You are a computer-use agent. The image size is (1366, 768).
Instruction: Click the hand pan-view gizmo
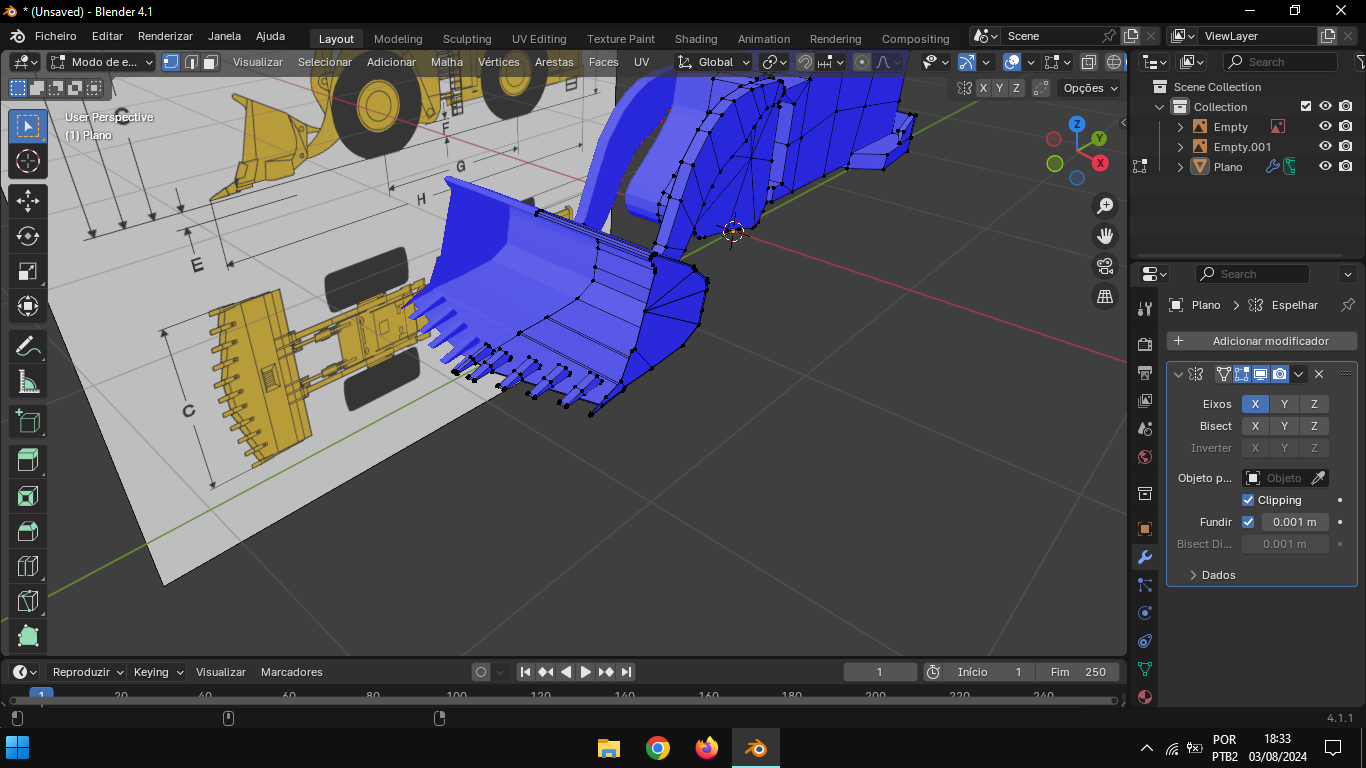[x=1105, y=236]
